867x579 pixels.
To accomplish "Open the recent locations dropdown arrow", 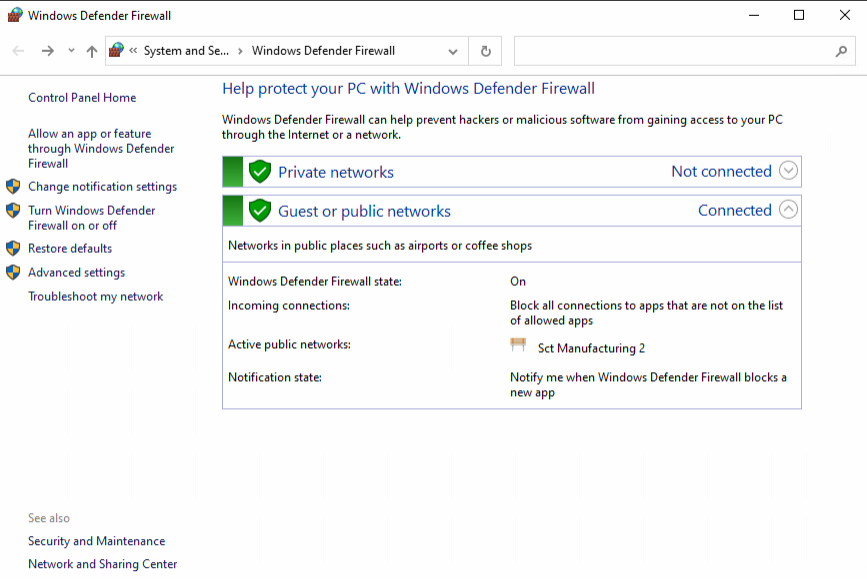I will [x=71, y=50].
